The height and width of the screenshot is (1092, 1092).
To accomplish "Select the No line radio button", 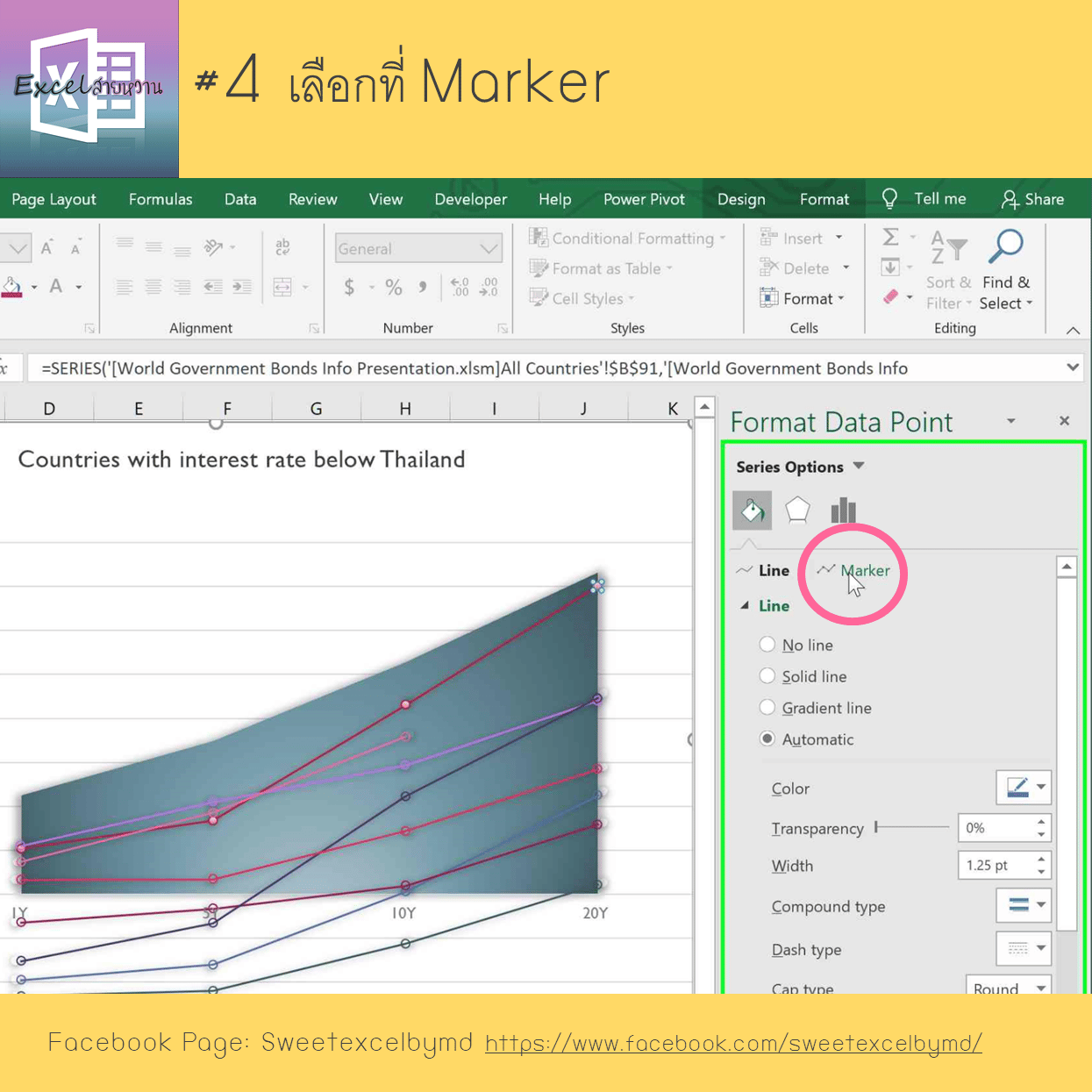I will pos(767,645).
